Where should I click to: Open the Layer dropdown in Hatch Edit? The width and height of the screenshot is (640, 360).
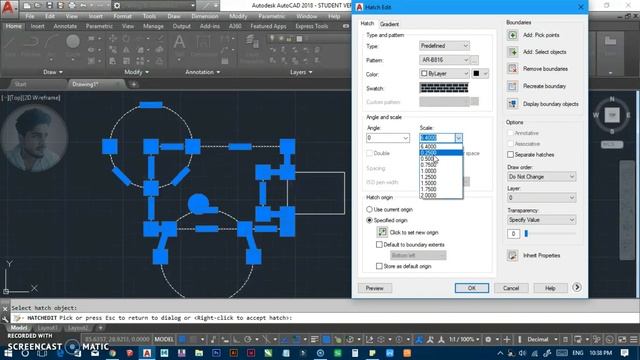tap(541, 198)
